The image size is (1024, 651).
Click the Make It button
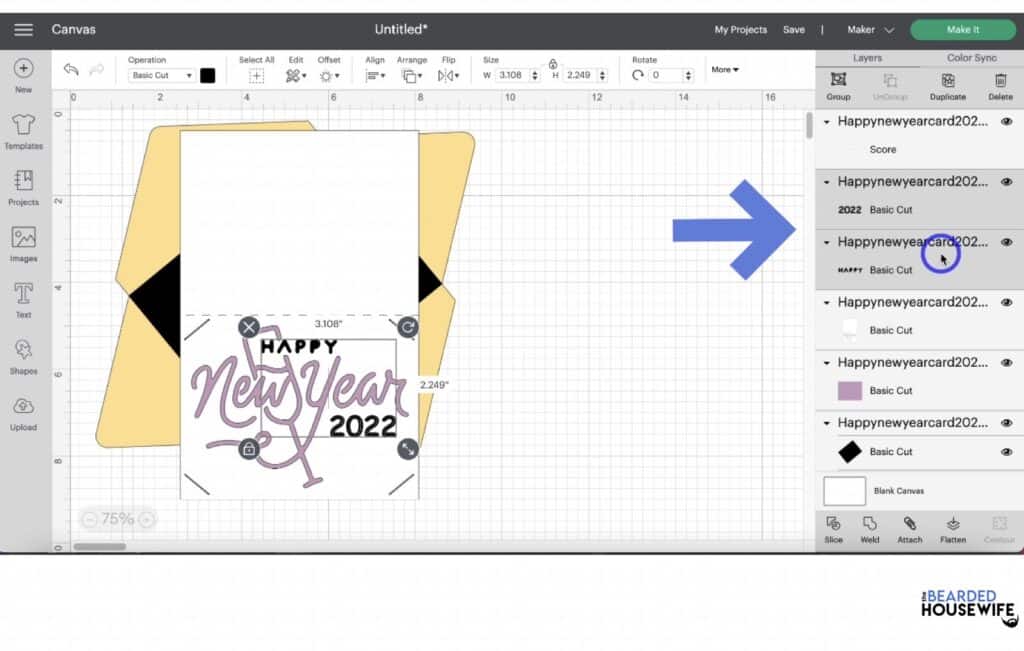point(962,29)
